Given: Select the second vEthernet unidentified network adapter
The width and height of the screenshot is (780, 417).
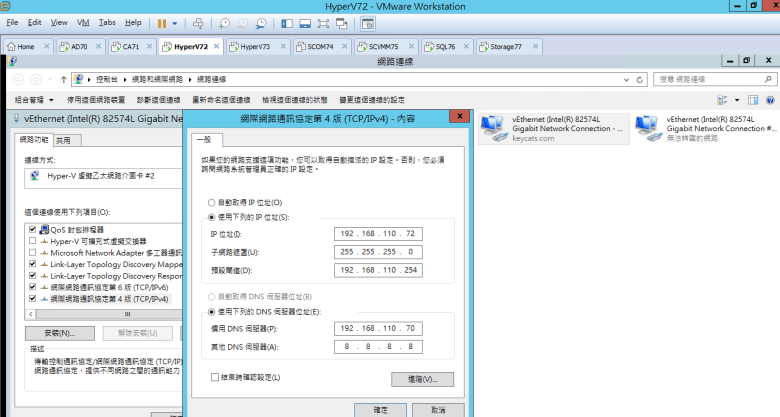Looking at the screenshot, I should tap(647, 125).
